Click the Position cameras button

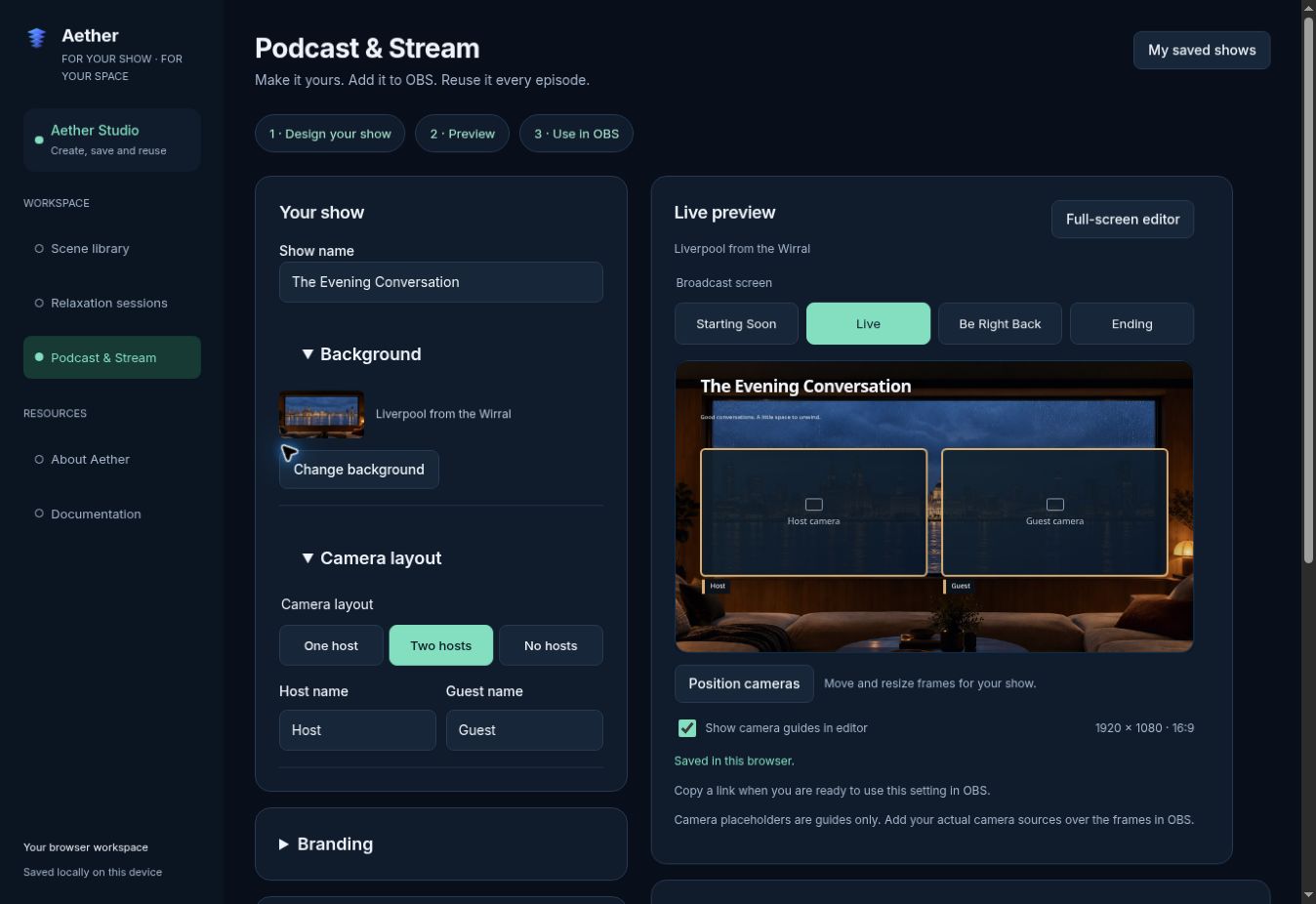[x=744, y=683]
